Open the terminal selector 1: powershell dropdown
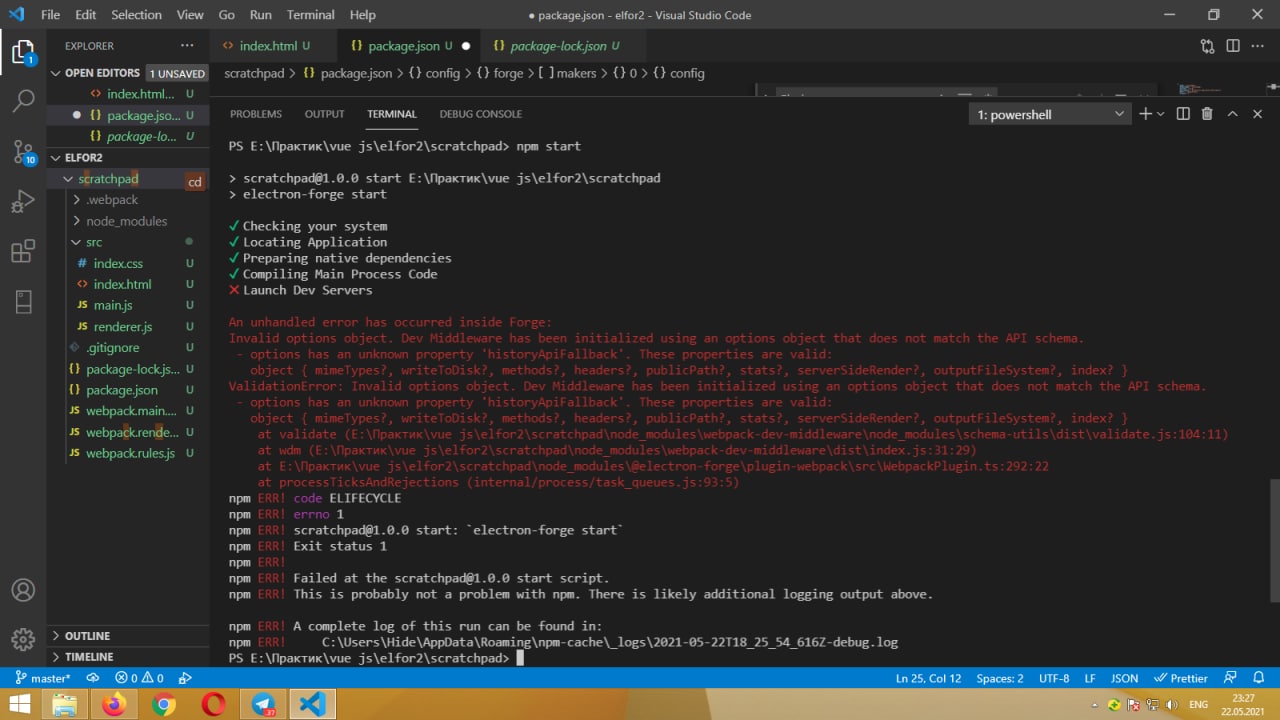The width and height of the screenshot is (1280, 720). click(x=1050, y=114)
